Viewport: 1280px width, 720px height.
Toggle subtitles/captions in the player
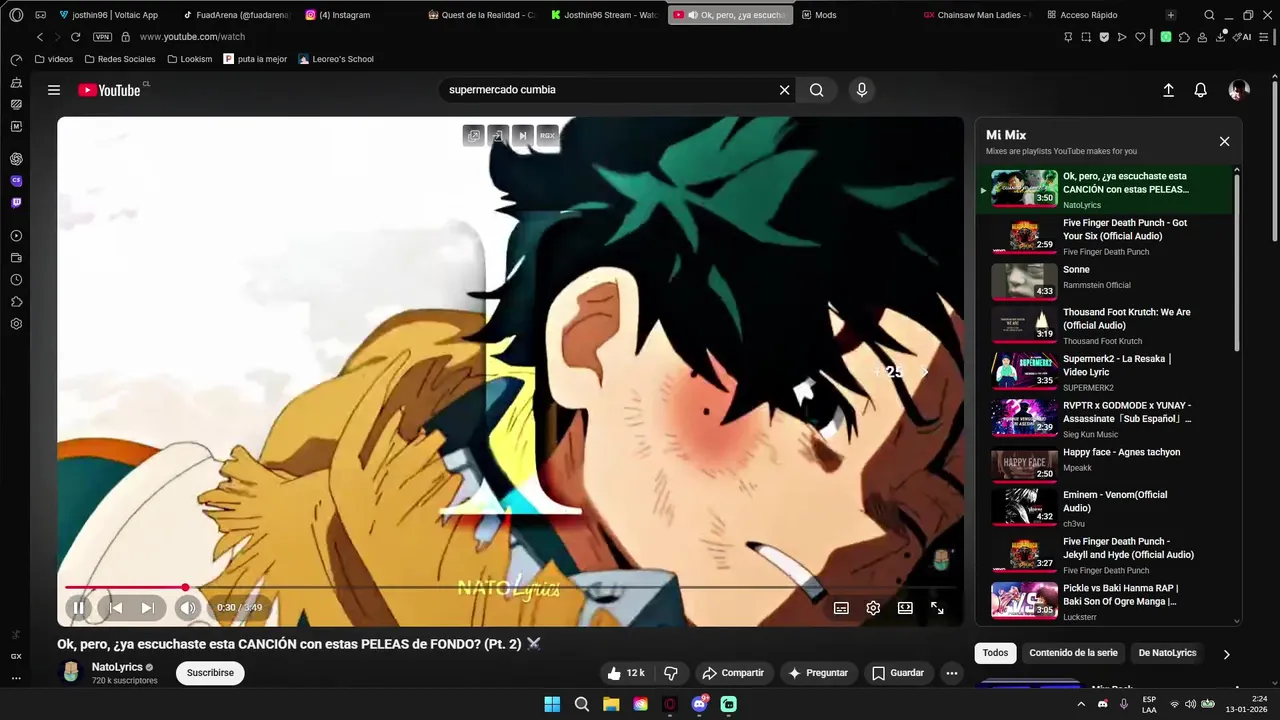coord(842,608)
